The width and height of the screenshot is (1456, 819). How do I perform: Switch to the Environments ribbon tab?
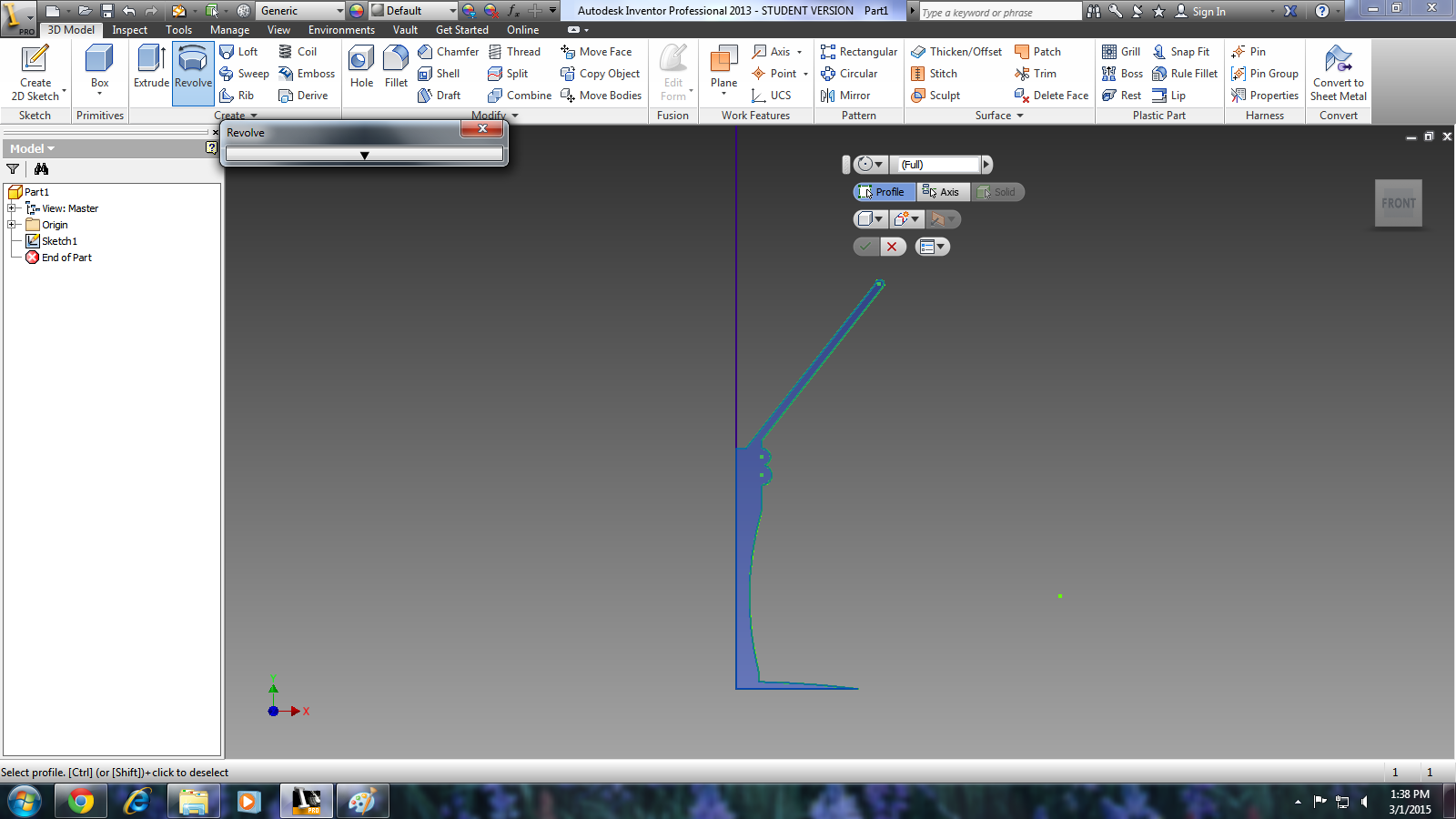click(x=341, y=30)
